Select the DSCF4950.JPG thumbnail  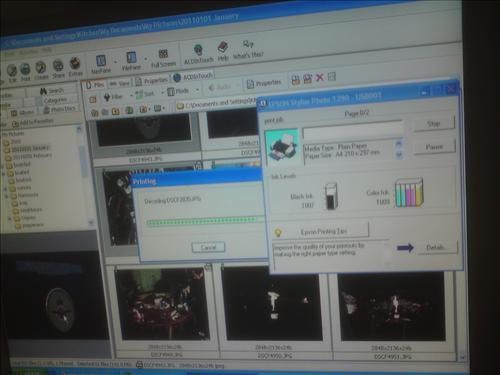(274, 303)
